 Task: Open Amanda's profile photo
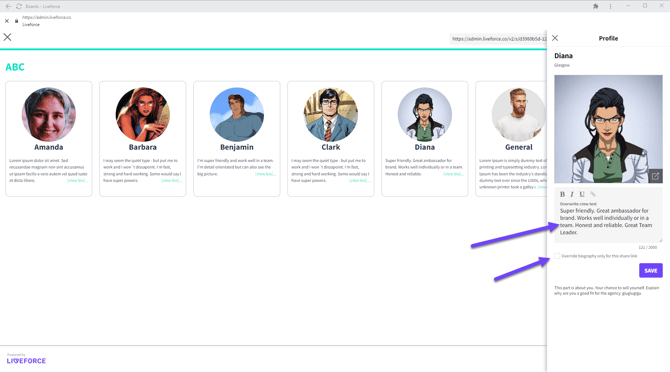(x=49, y=114)
